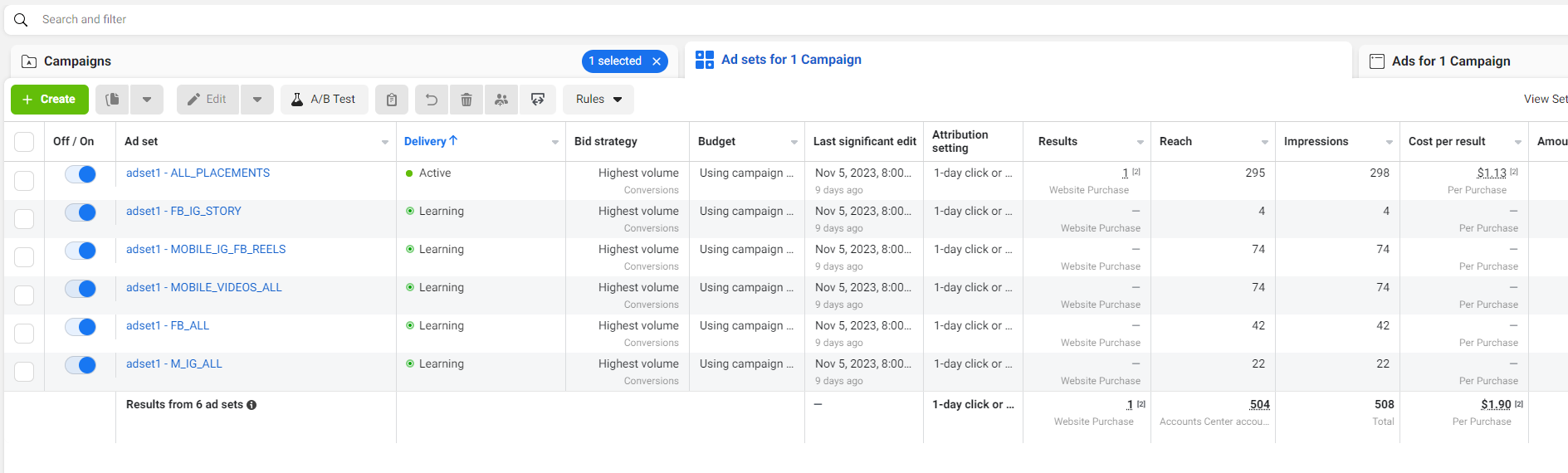Click the clipboard paste icon in toolbar
Viewport: 1568px width, 473px height.
coord(392,100)
